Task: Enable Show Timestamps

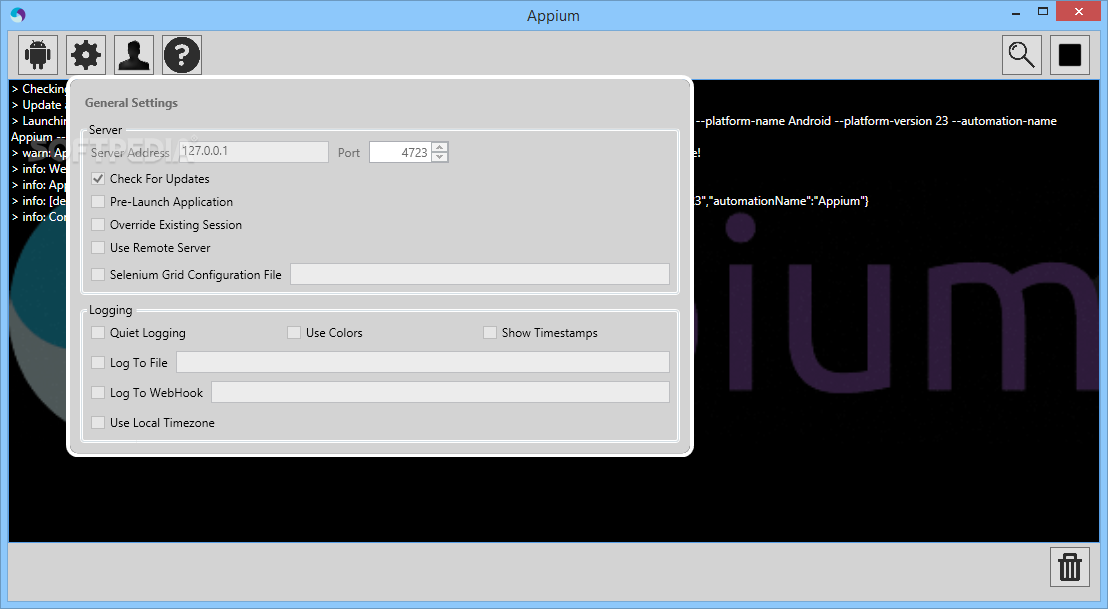Action: [490, 332]
